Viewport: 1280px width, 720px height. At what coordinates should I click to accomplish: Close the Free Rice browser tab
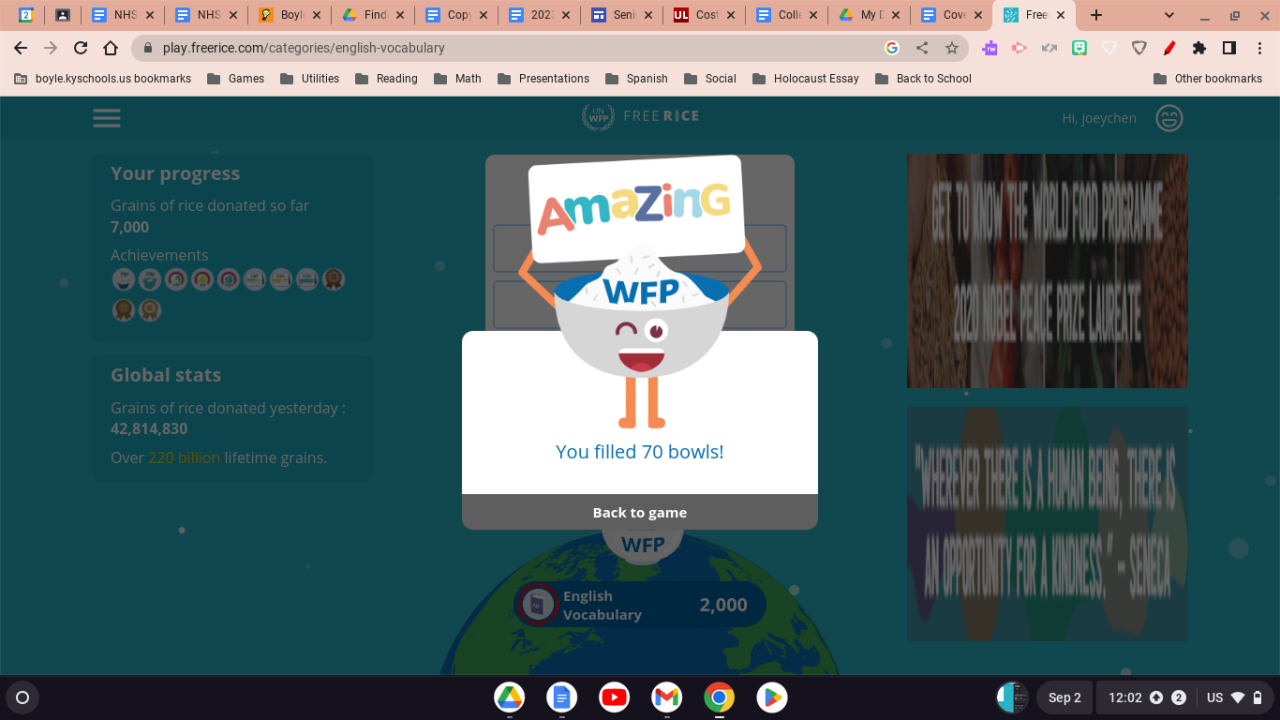click(x=1061, y=15)
